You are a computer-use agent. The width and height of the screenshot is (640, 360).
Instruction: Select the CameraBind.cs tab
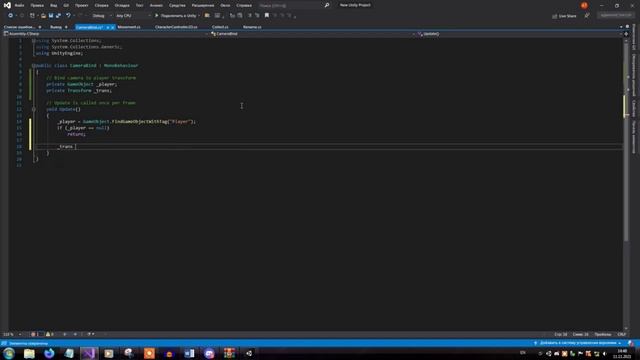(90, 27)
